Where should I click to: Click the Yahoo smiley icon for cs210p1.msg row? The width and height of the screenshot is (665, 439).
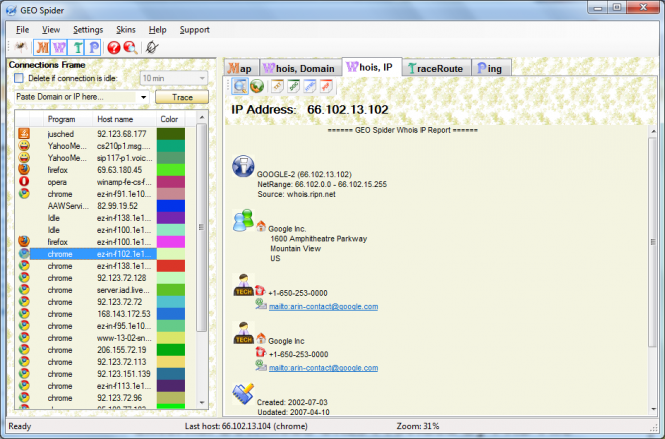click(24, 145)
